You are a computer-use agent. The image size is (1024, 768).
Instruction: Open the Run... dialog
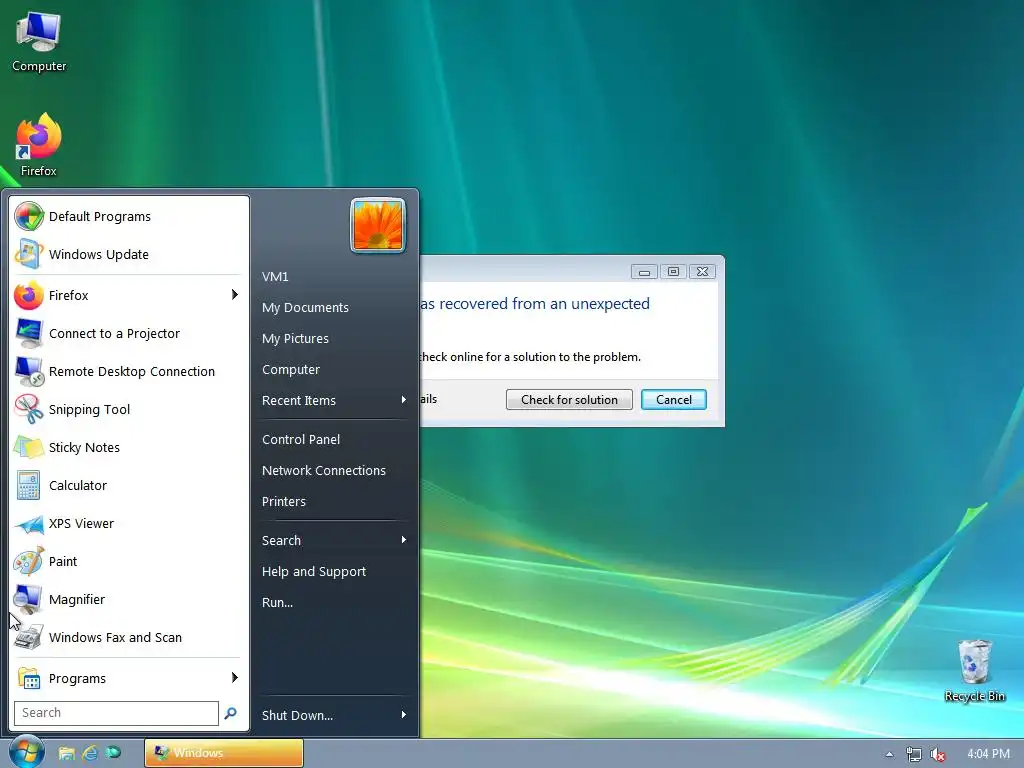(277, 603)
